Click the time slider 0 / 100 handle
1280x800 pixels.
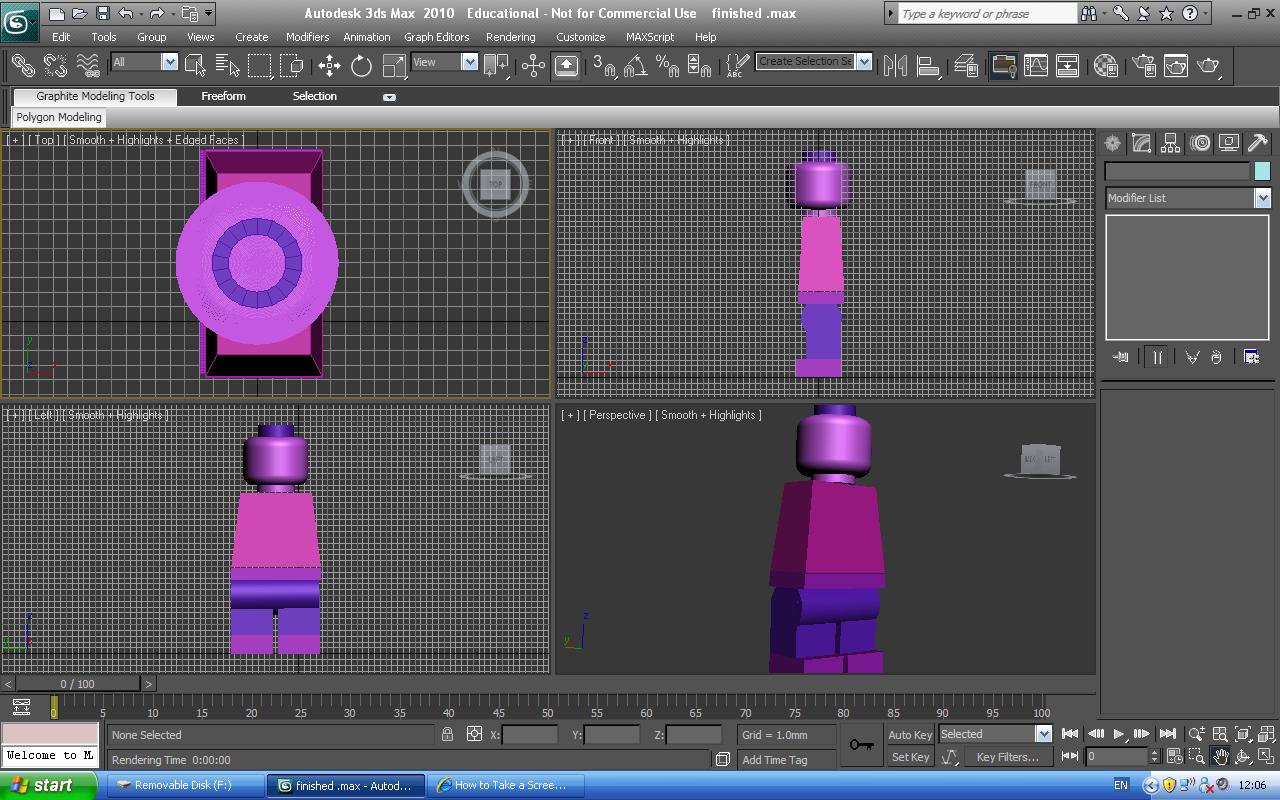[77, 684]
